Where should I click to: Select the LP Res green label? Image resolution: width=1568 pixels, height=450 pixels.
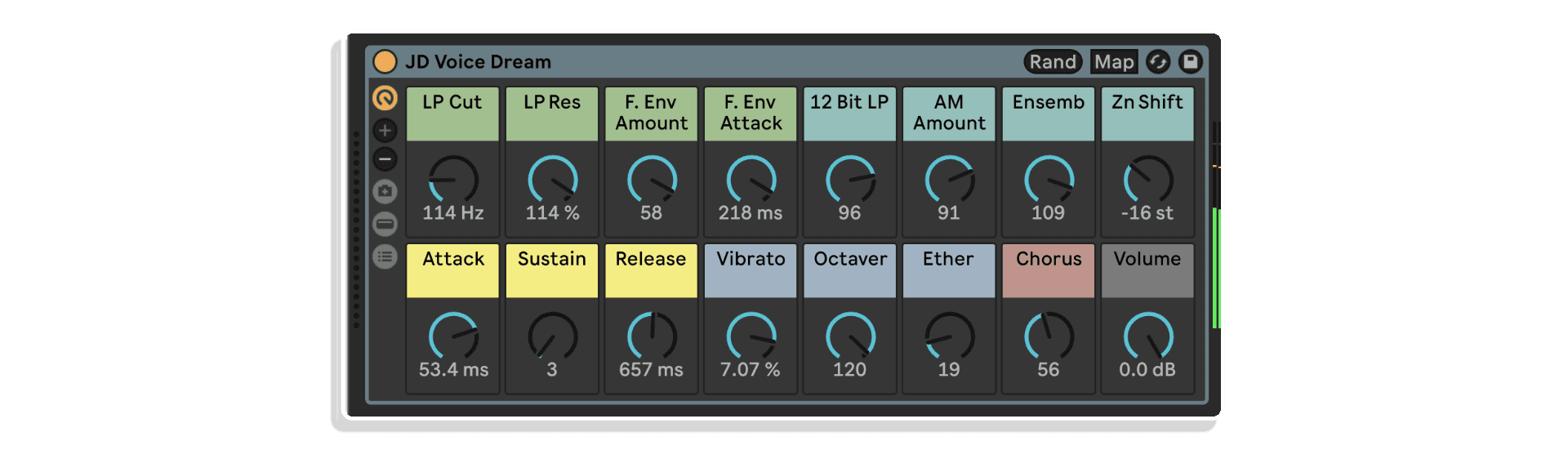[x=552, y=114]
